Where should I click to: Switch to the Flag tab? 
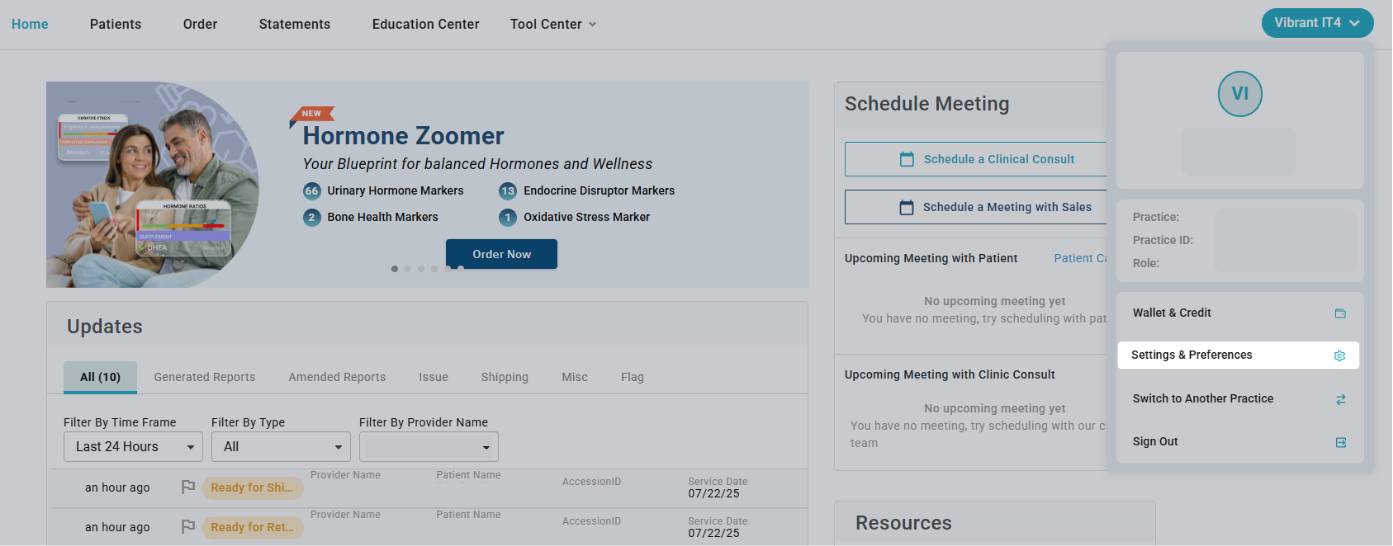click(x=632, y=377)
